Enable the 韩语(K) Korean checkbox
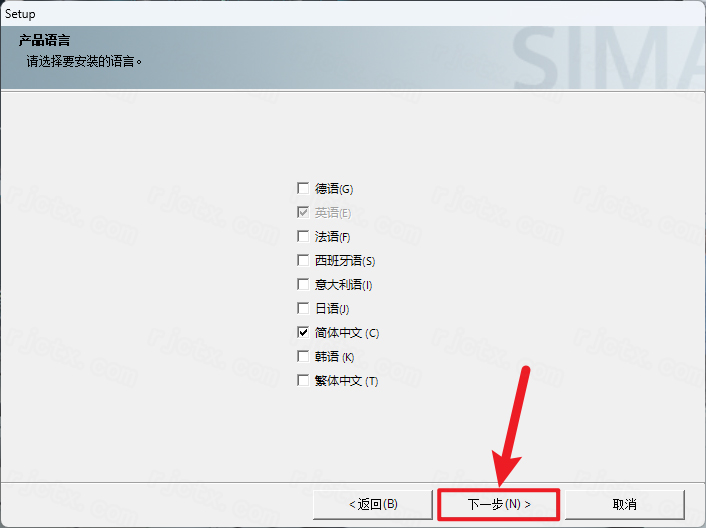The height and width of the screenshot is (528, 706). tap(303, 356)
